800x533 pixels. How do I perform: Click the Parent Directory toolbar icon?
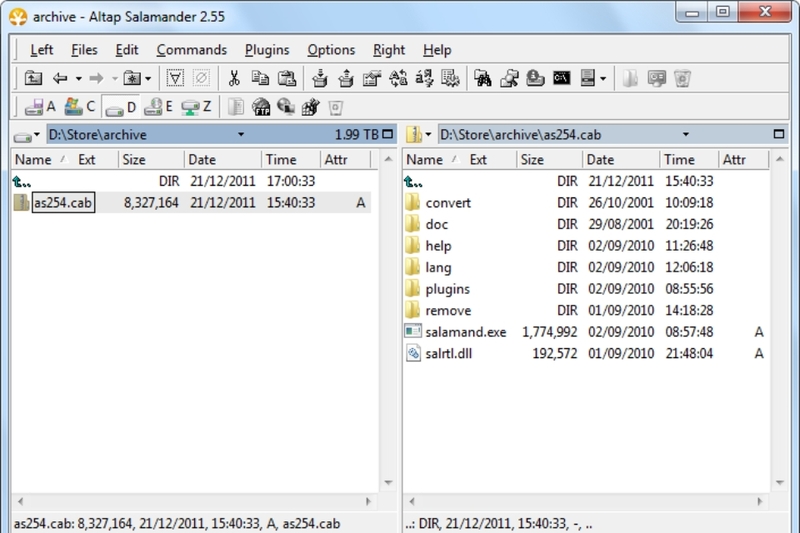point(33,78)
